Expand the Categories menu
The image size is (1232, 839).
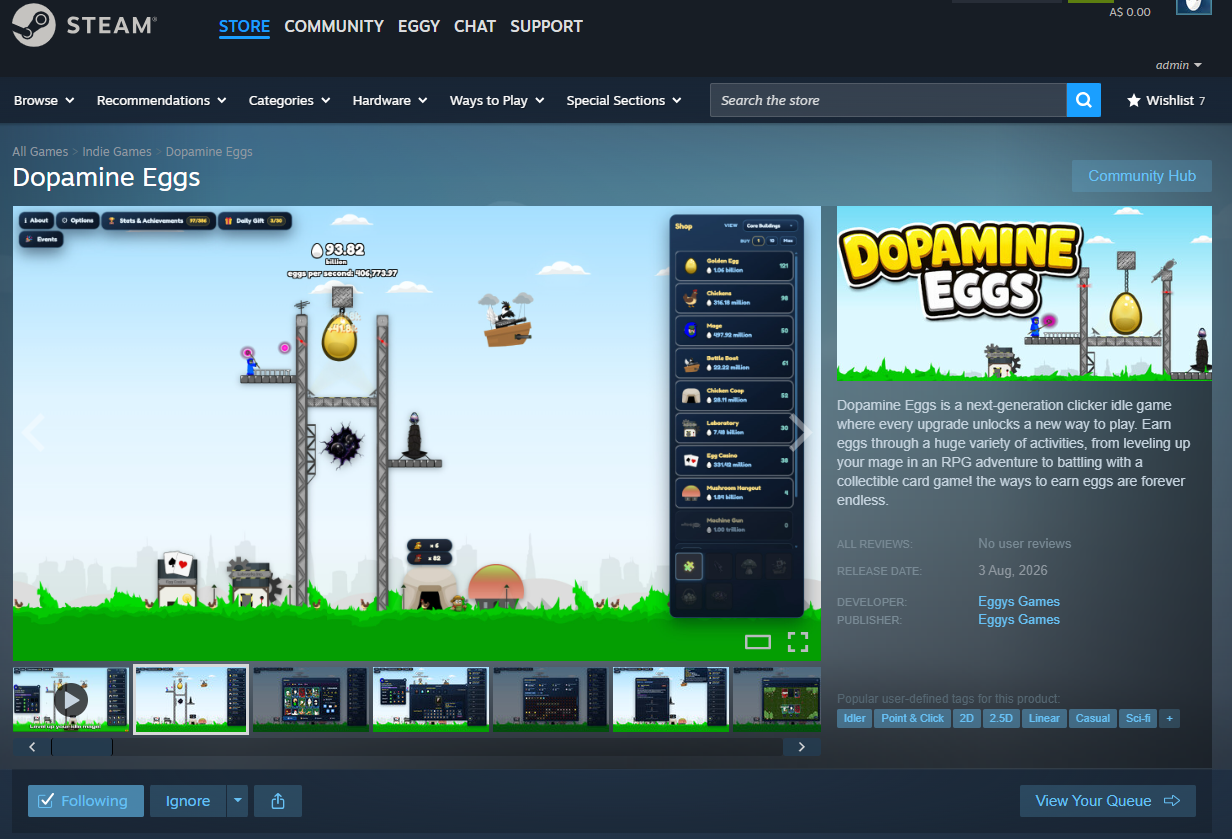pos(290,100)
